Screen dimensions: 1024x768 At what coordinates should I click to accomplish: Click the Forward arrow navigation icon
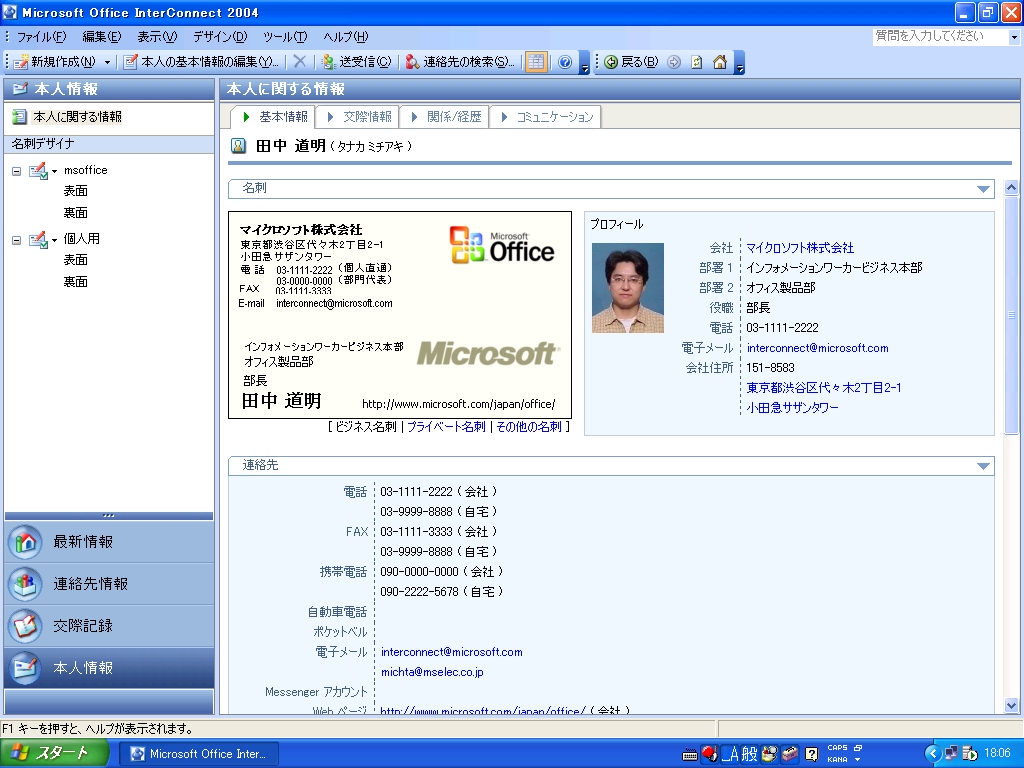coord(674,62)
